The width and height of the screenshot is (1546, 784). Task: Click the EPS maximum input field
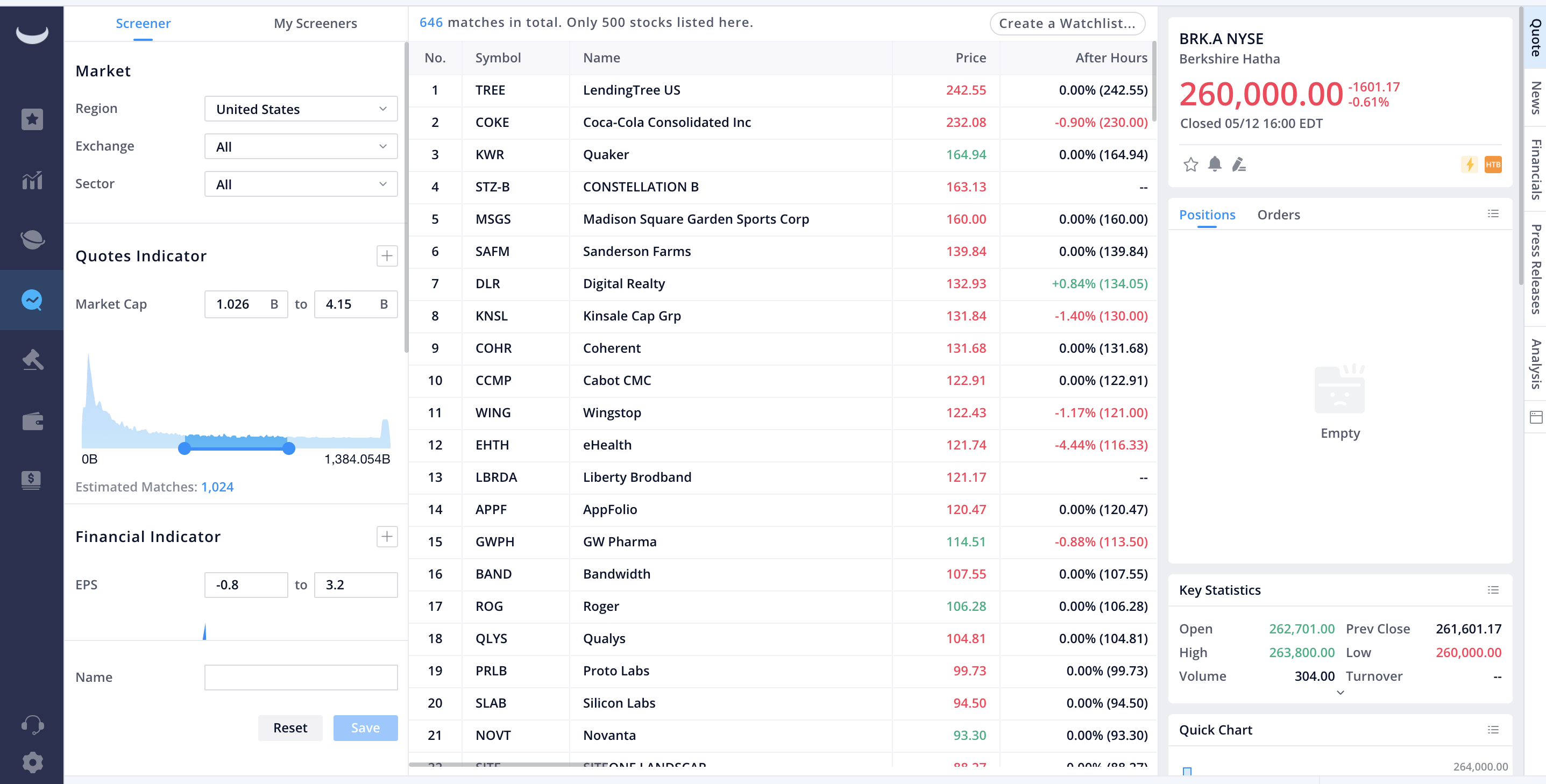tap(356, 585)
